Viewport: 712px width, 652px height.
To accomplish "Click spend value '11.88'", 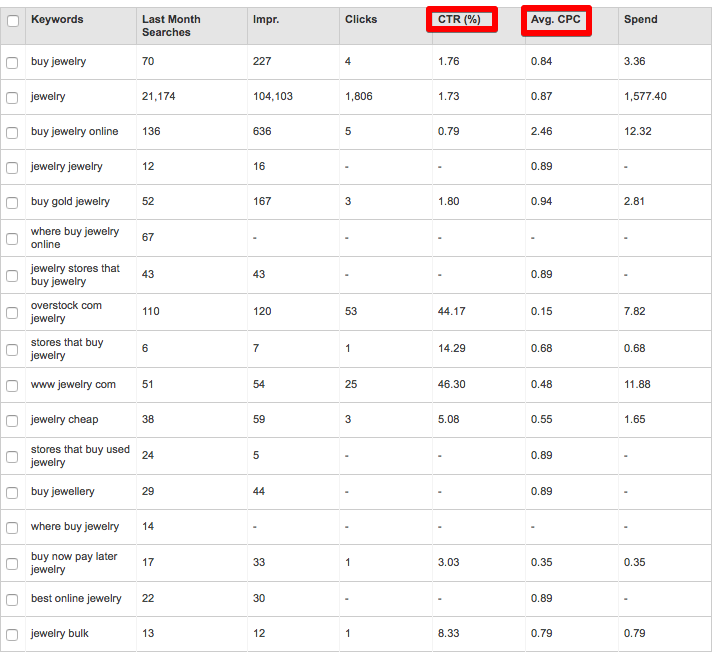I will coord(637,385).
